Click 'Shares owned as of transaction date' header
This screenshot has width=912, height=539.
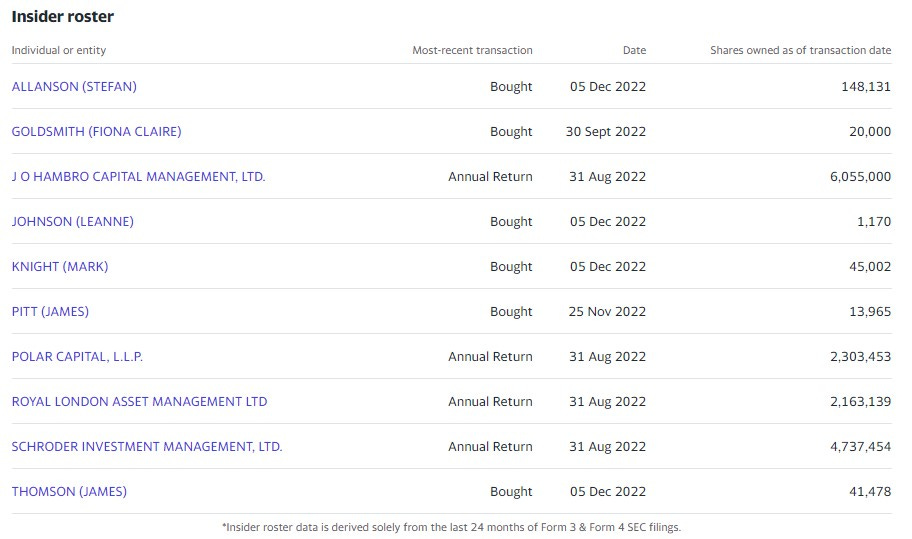(800, 50)
